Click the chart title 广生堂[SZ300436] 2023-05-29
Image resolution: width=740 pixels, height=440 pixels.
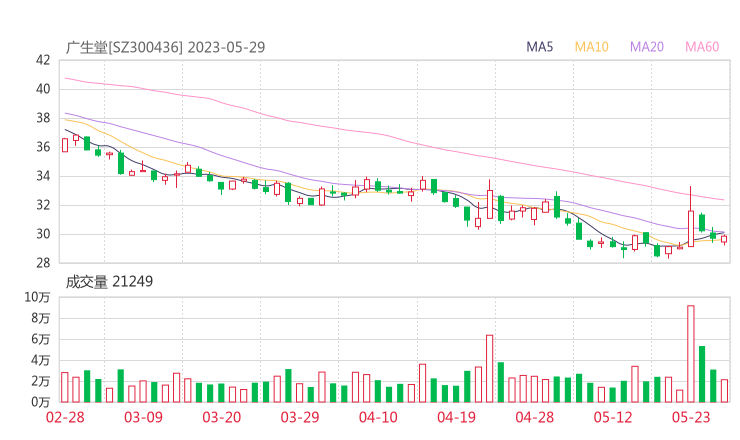pyautogui.click(x=165, y=47)
